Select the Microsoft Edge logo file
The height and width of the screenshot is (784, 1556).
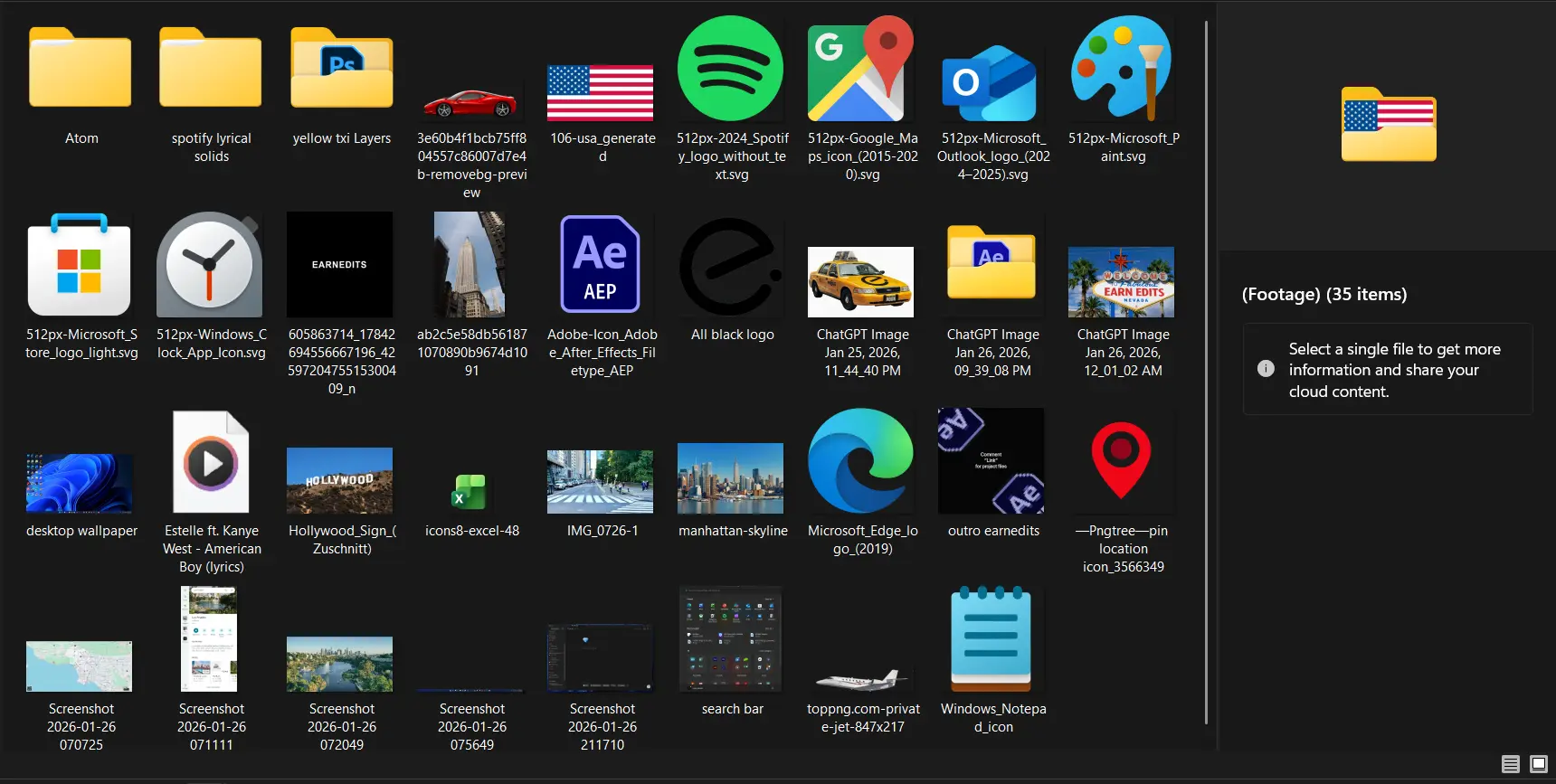(x=861, y=461)
